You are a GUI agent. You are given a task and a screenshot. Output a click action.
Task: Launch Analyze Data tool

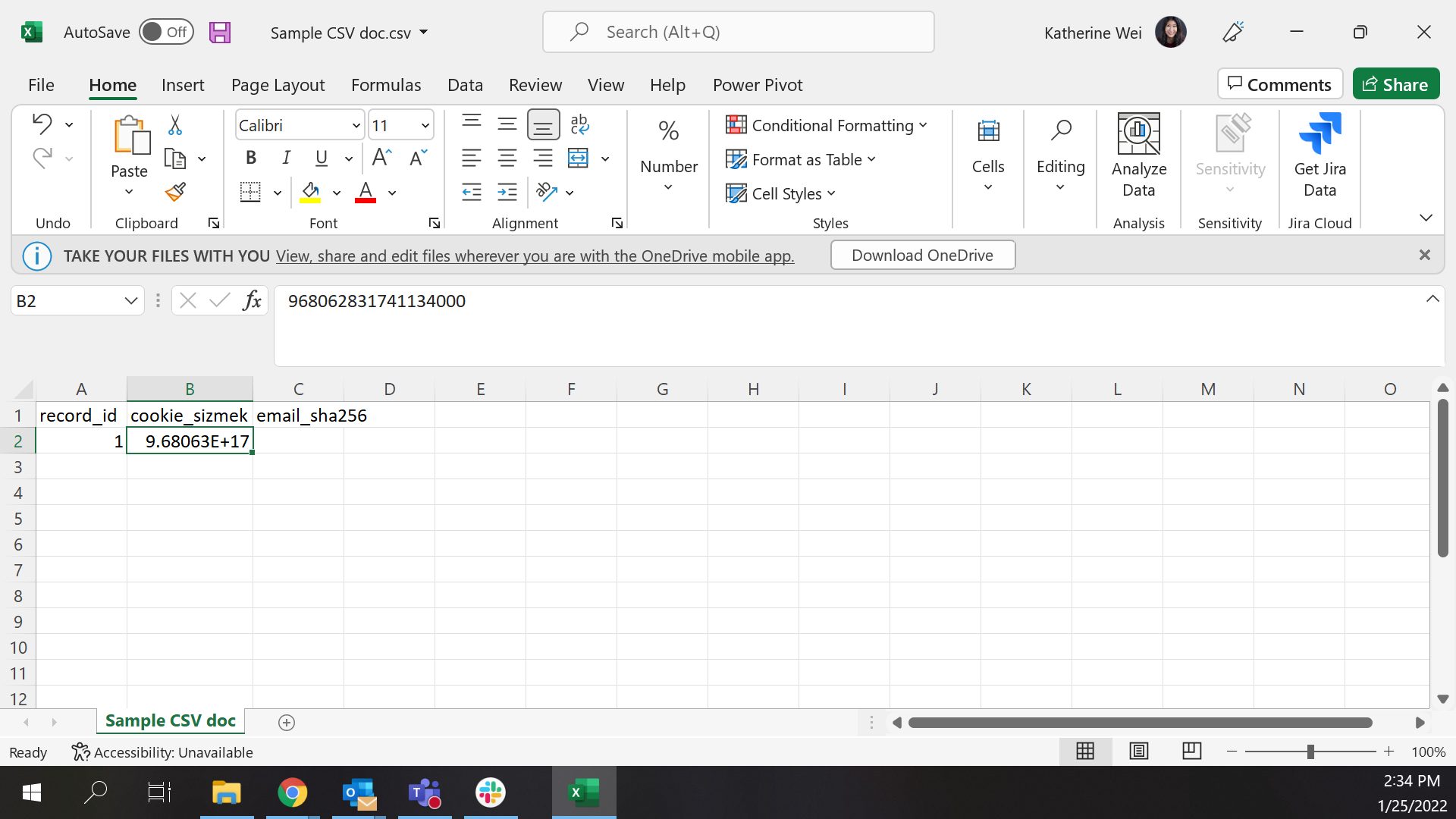[1138, 155]
